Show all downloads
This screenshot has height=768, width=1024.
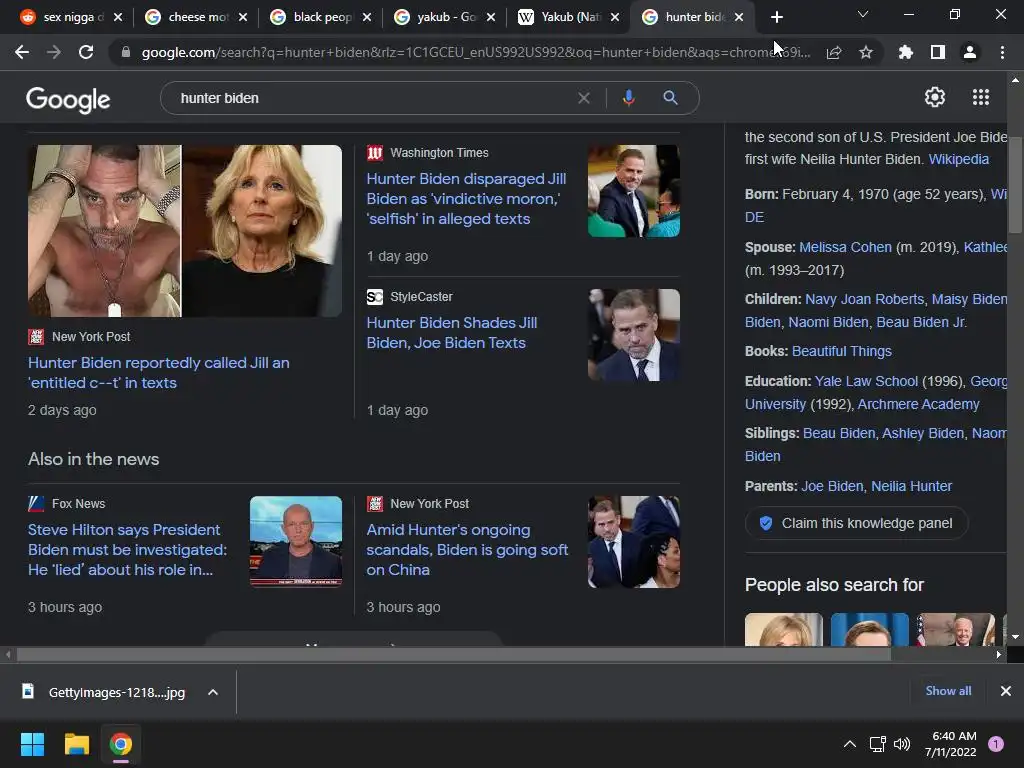coord(948,691)
